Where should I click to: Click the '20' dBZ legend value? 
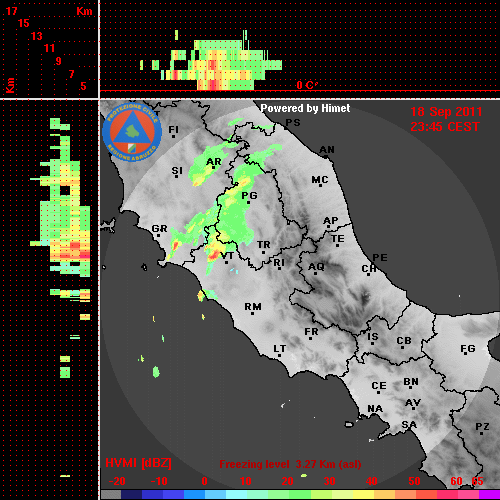287,481
